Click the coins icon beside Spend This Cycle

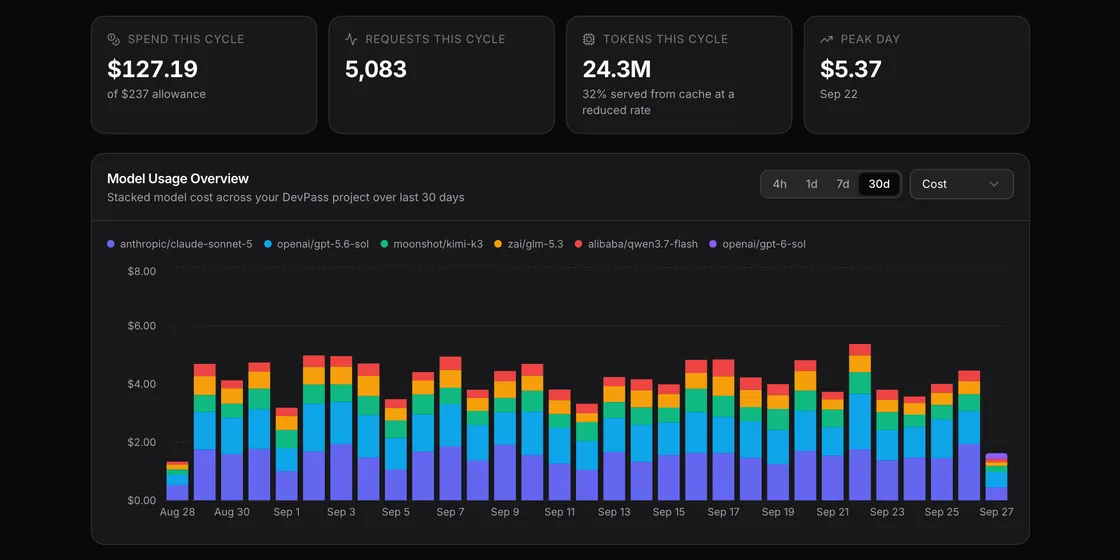tap(114, 39)
